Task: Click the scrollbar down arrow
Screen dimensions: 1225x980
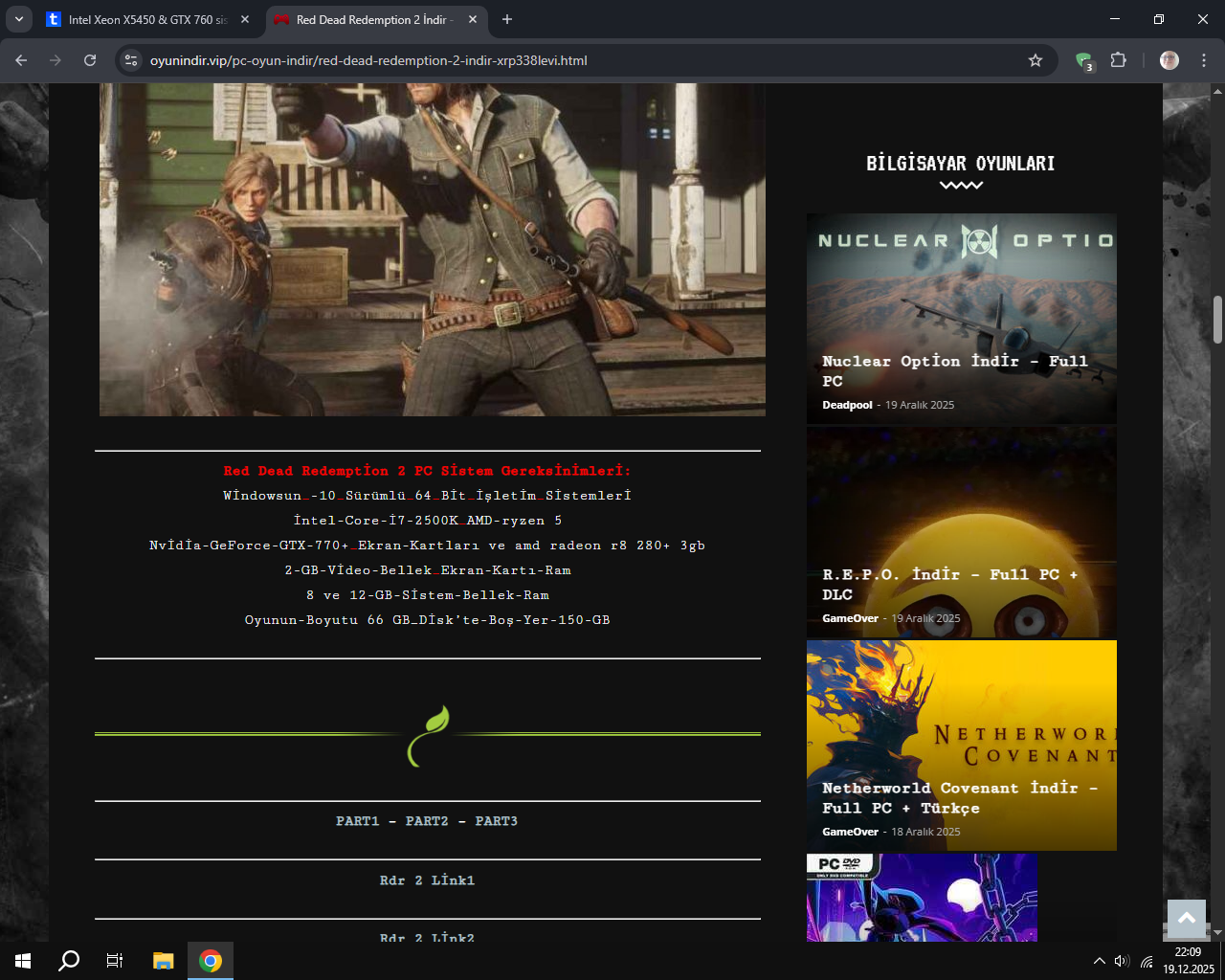Action: (1217, 932)
